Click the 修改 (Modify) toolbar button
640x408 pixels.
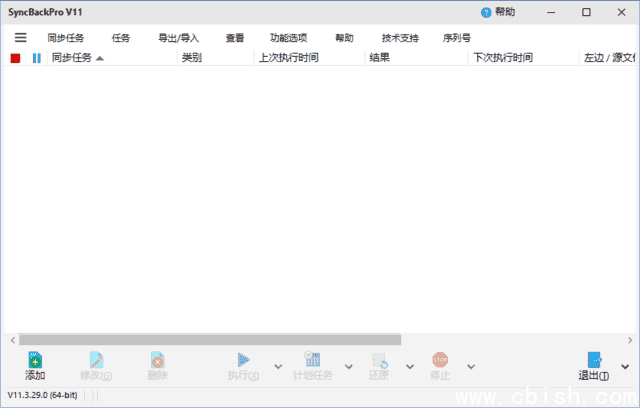click(96, 366)
